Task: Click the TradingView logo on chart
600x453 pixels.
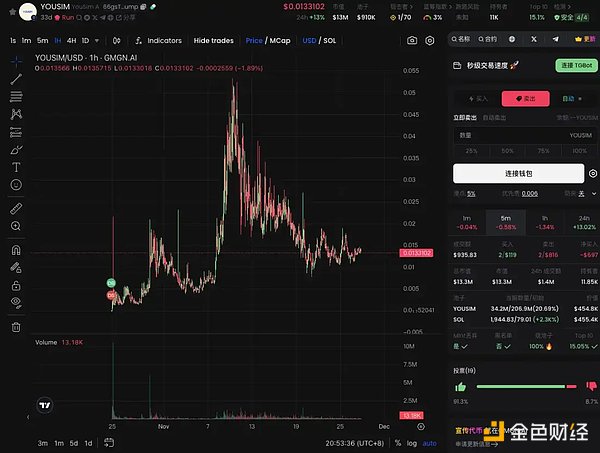Action: (45, 405)
